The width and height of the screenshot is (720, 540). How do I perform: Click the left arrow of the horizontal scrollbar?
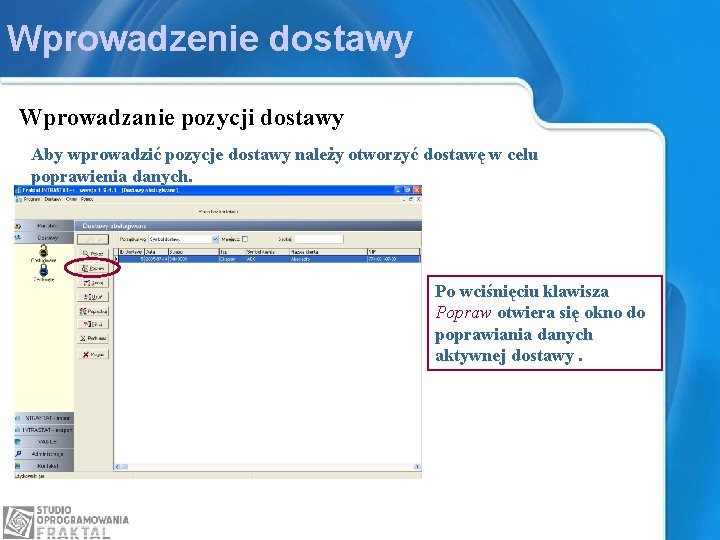point(118,467)
